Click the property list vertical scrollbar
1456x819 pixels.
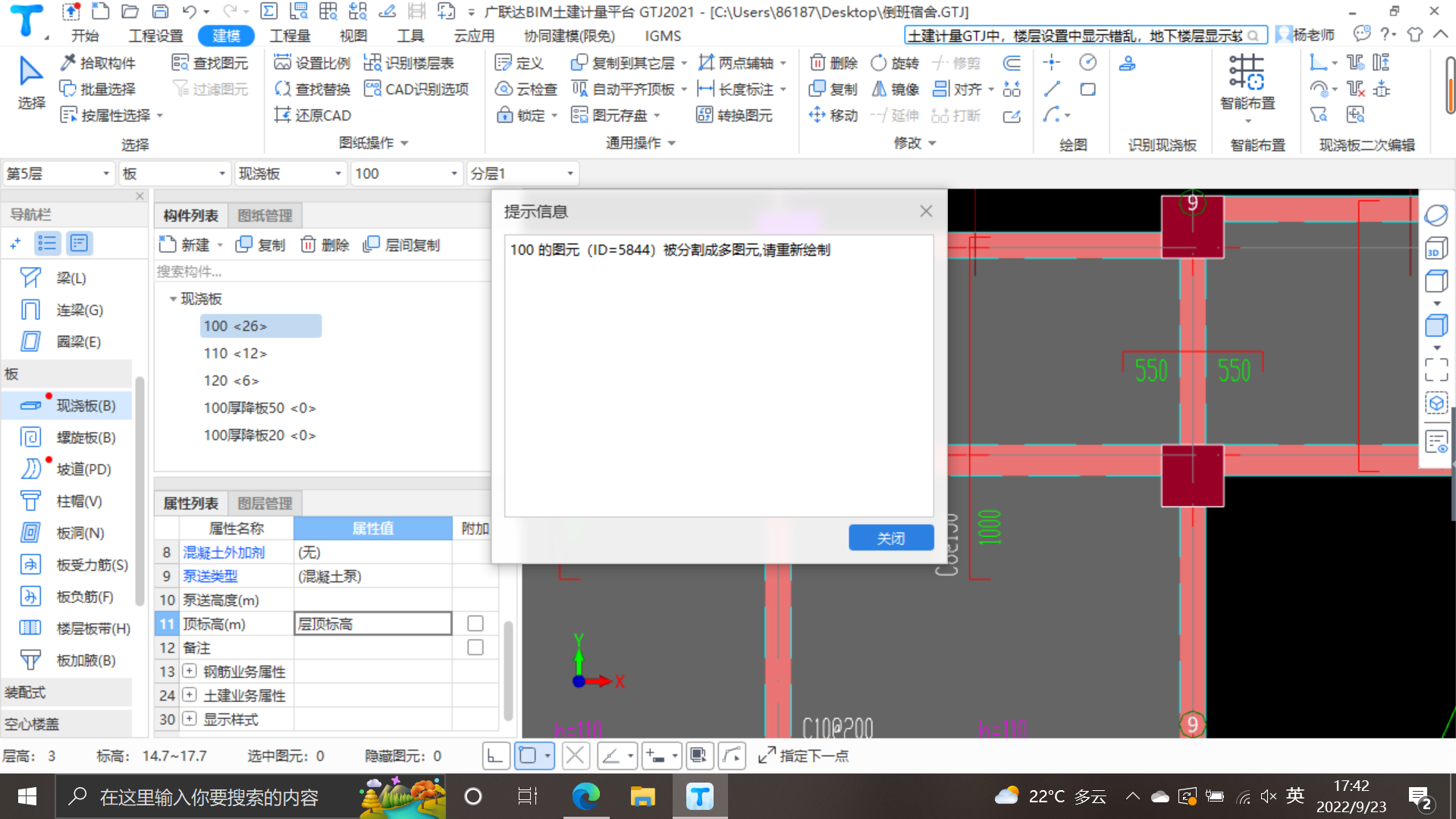(x=508, y=670)
